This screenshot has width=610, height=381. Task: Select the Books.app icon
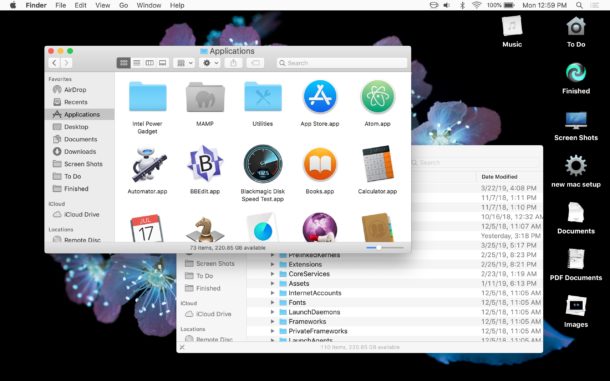320,164
